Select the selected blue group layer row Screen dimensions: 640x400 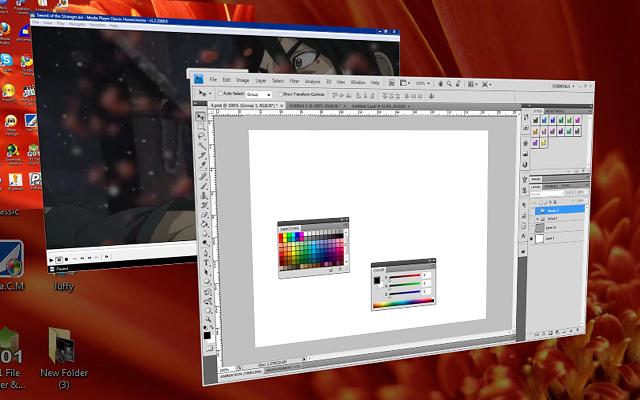560,211
